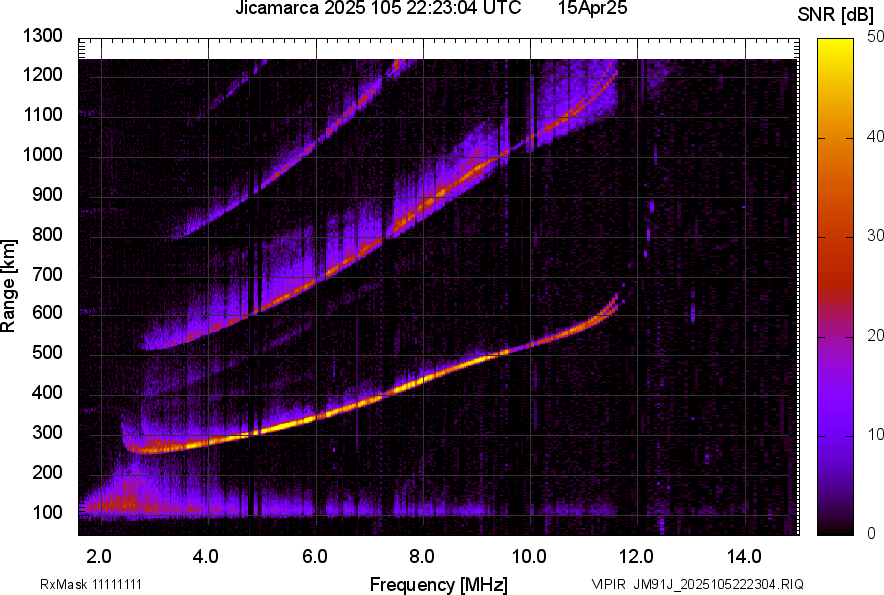The image size is (884, 595).
Task: Click the range tick label '500'
Action: (47, 352)
